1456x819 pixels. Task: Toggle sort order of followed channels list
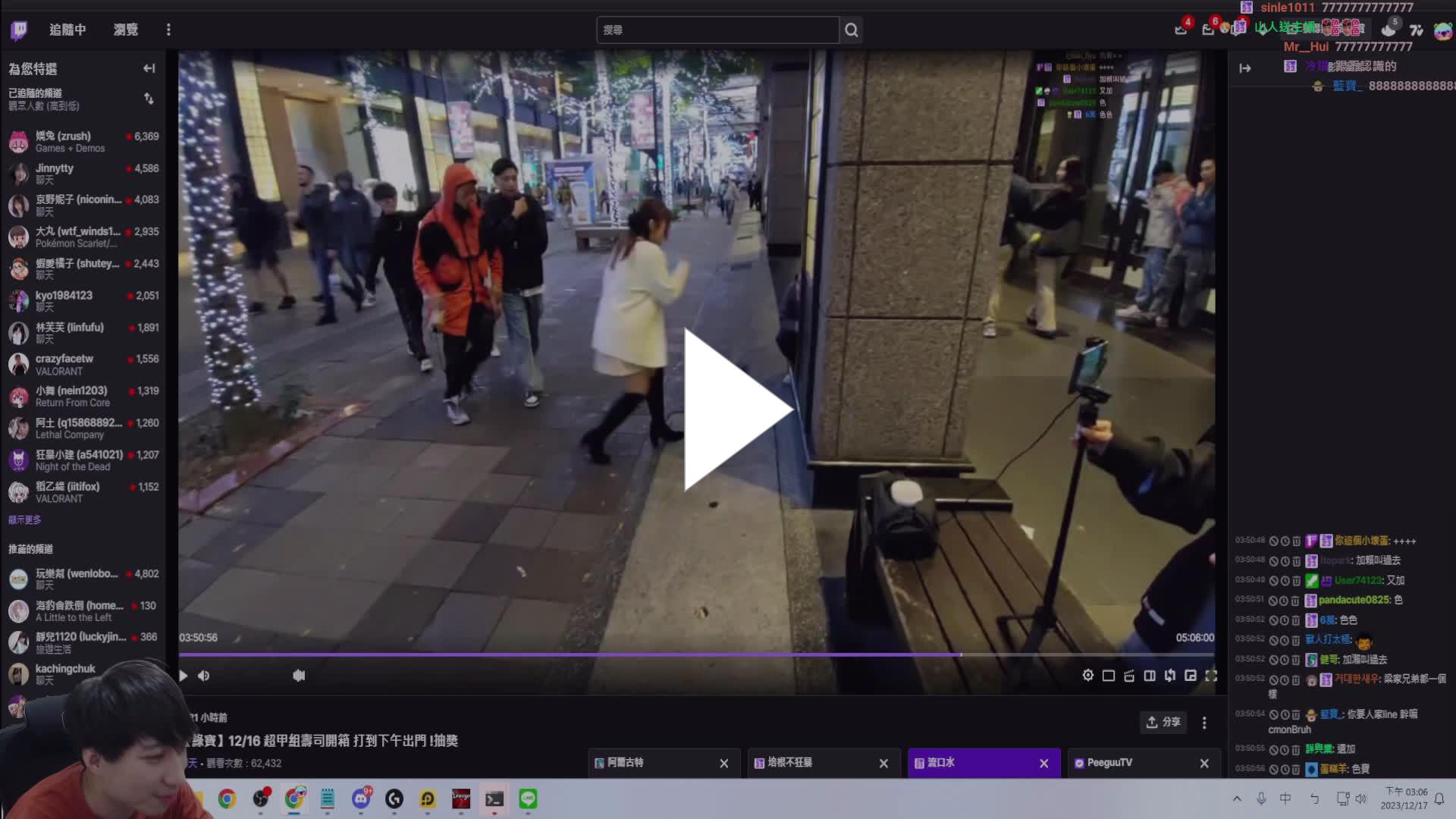(149, 99)
